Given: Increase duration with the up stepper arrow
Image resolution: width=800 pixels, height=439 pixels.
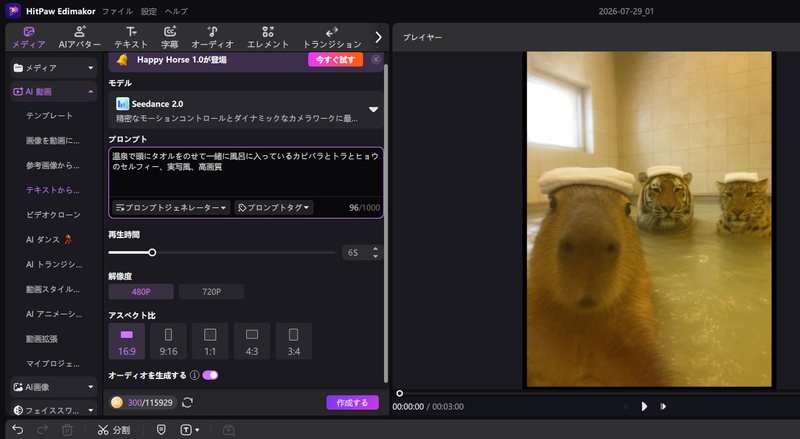Looking at the screenshot, I should click(x=376, y=249).
